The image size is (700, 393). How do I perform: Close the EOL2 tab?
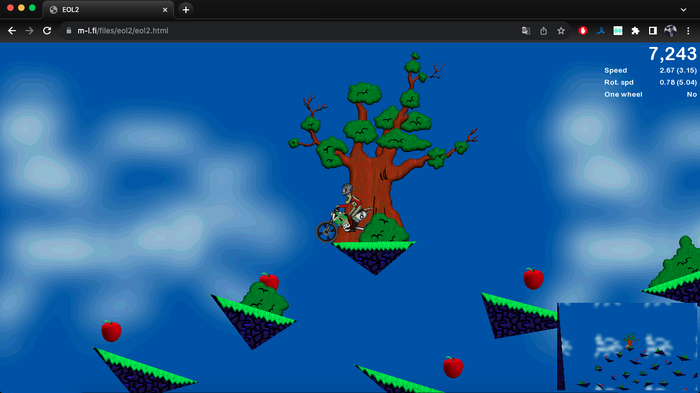[165, 9]
